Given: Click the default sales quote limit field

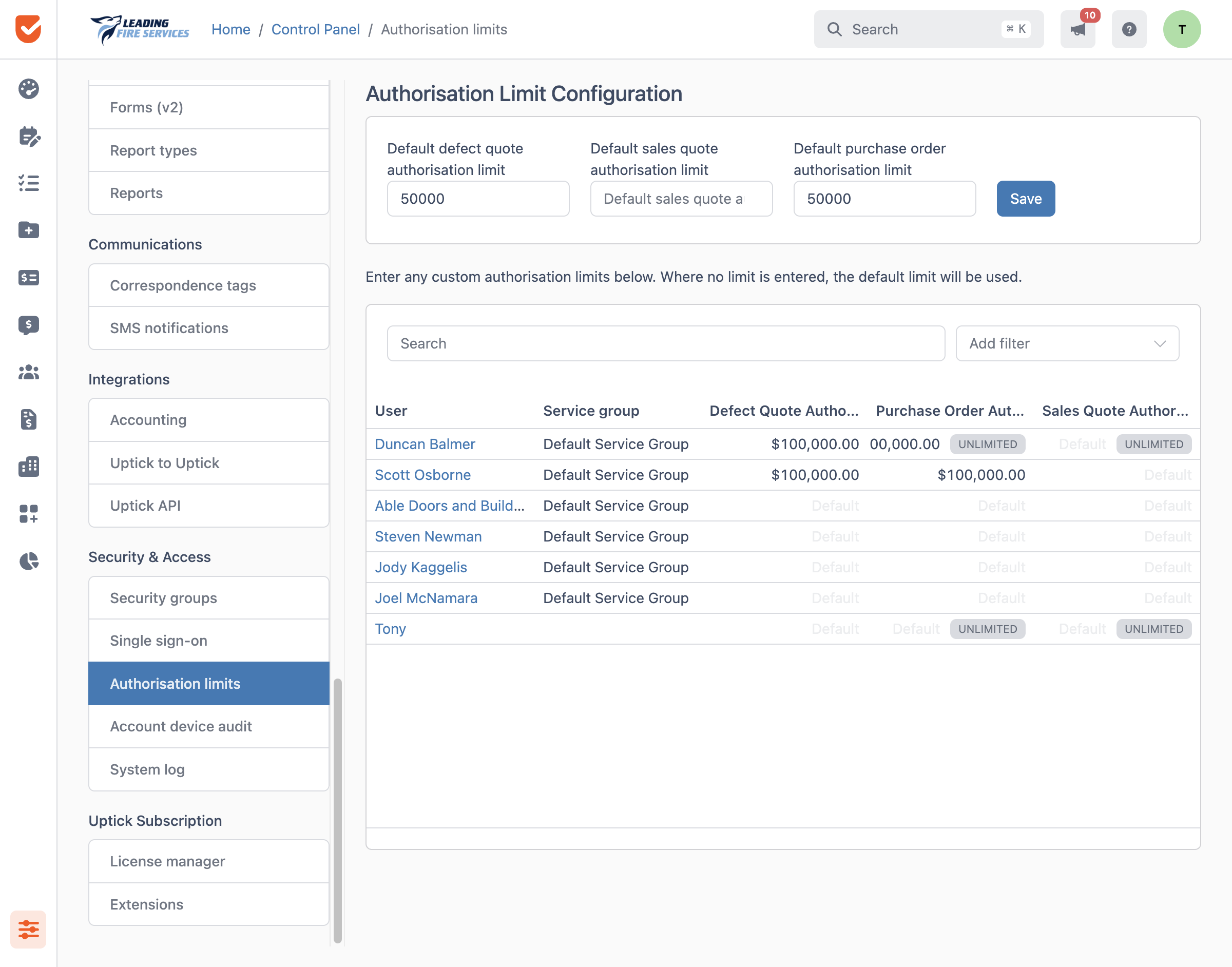Looking at the screenshot, I should tap(681, 199).
